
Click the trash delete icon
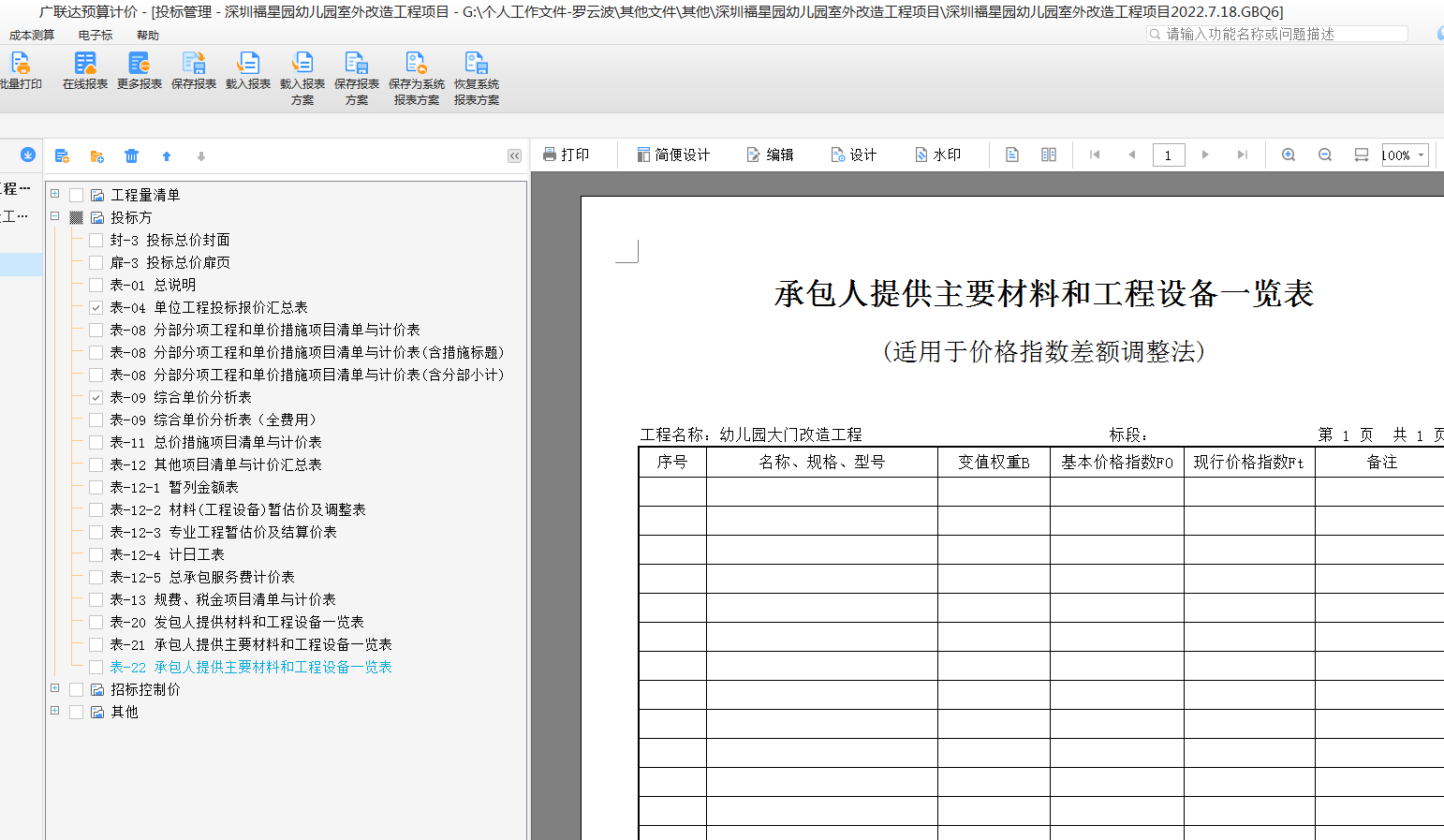tap(131, 156)
